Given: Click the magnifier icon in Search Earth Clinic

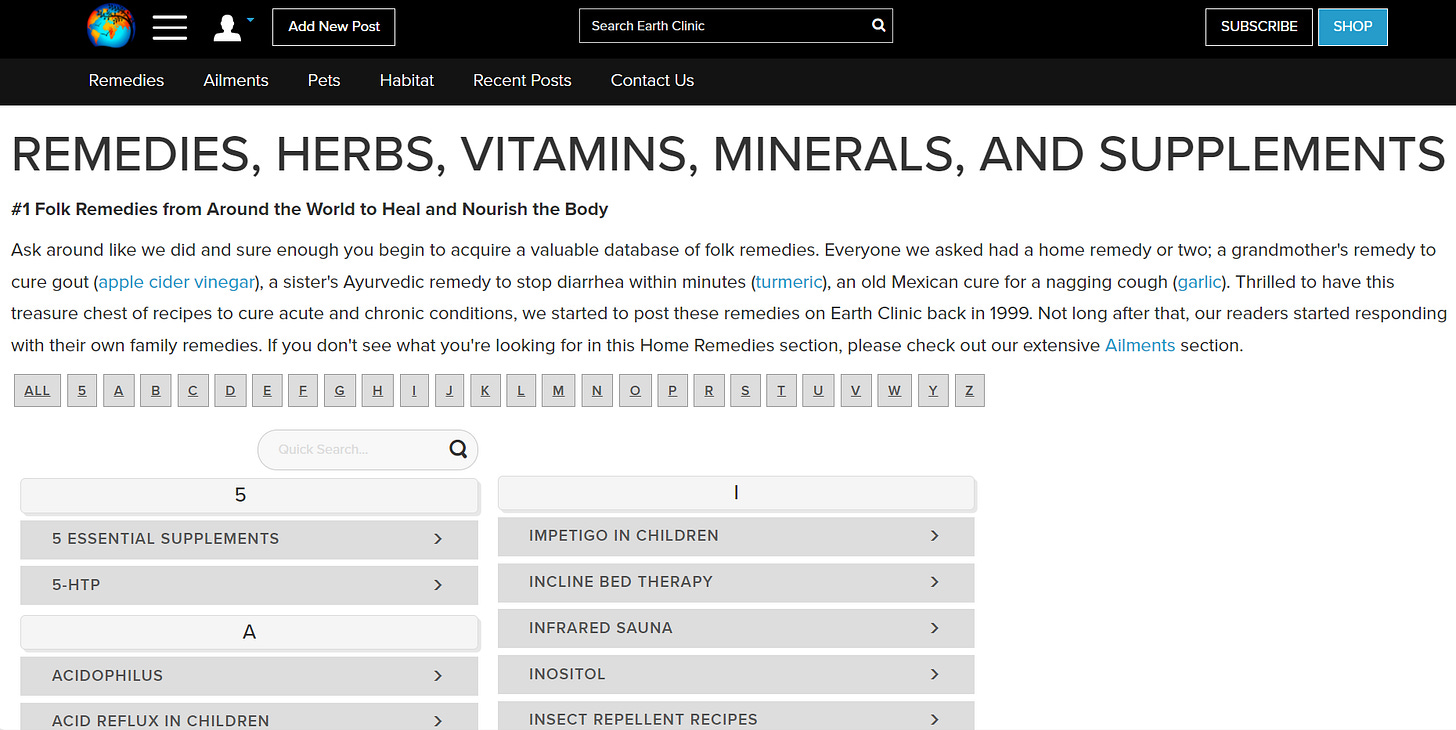Looking at the screenshot, I should [x=878, y=26].
